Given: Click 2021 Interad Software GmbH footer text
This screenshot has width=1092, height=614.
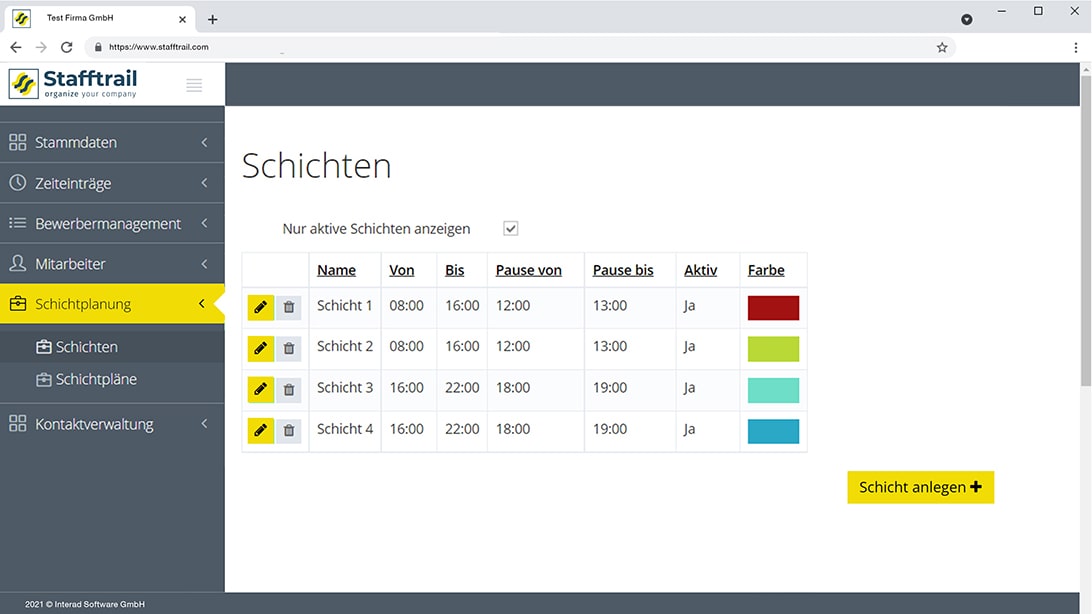Looking at the screenshot, I should tap(85, 604).
